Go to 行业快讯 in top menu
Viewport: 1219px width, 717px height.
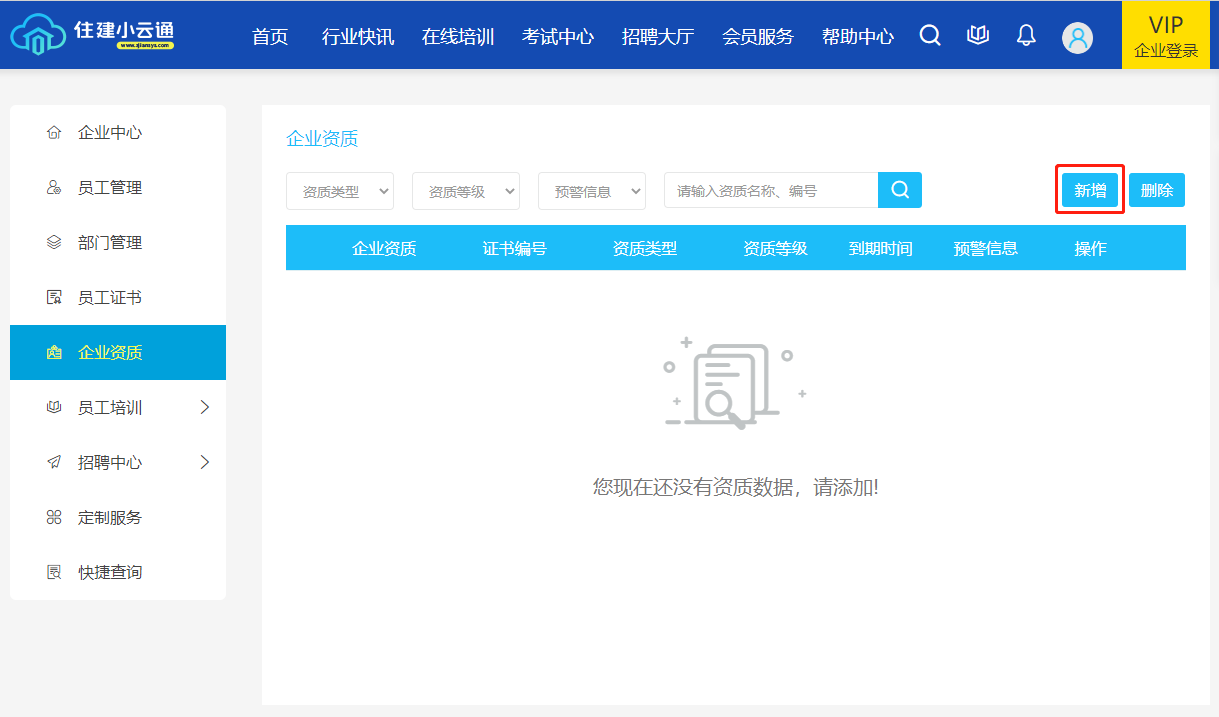(x=358, y=37)
